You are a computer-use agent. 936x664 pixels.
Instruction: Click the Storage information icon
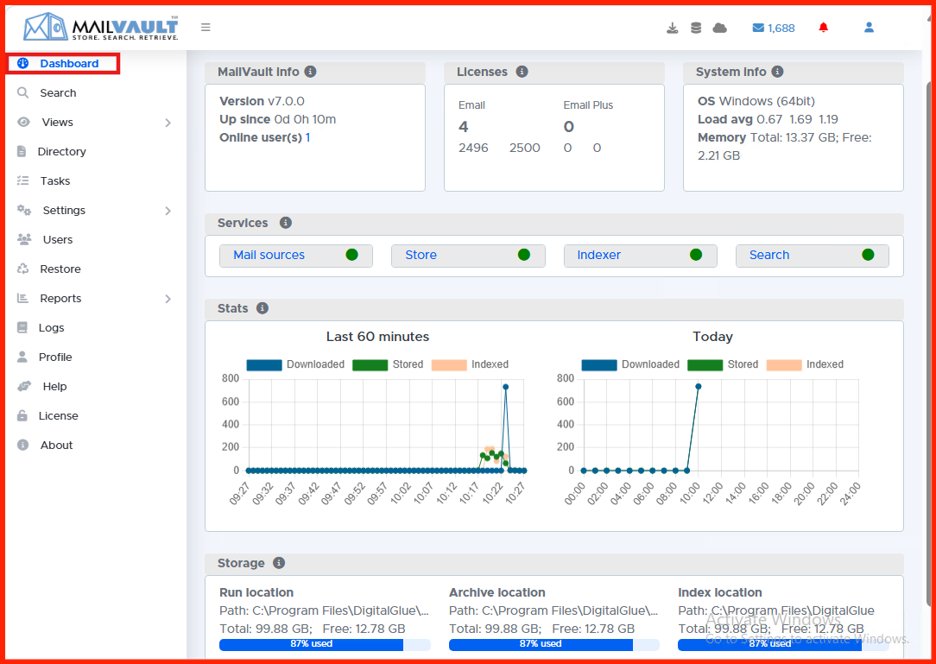click(279, 562)
